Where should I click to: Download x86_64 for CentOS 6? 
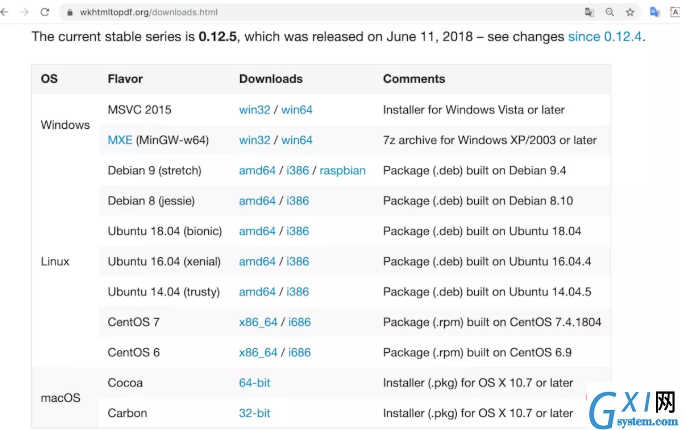click(x=258, y=353)
